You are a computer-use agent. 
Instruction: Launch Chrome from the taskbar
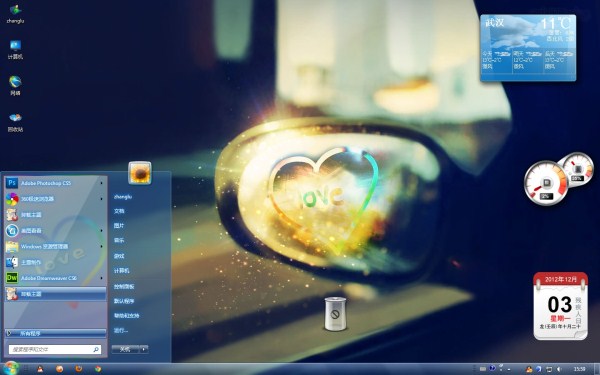click(98, 369)
